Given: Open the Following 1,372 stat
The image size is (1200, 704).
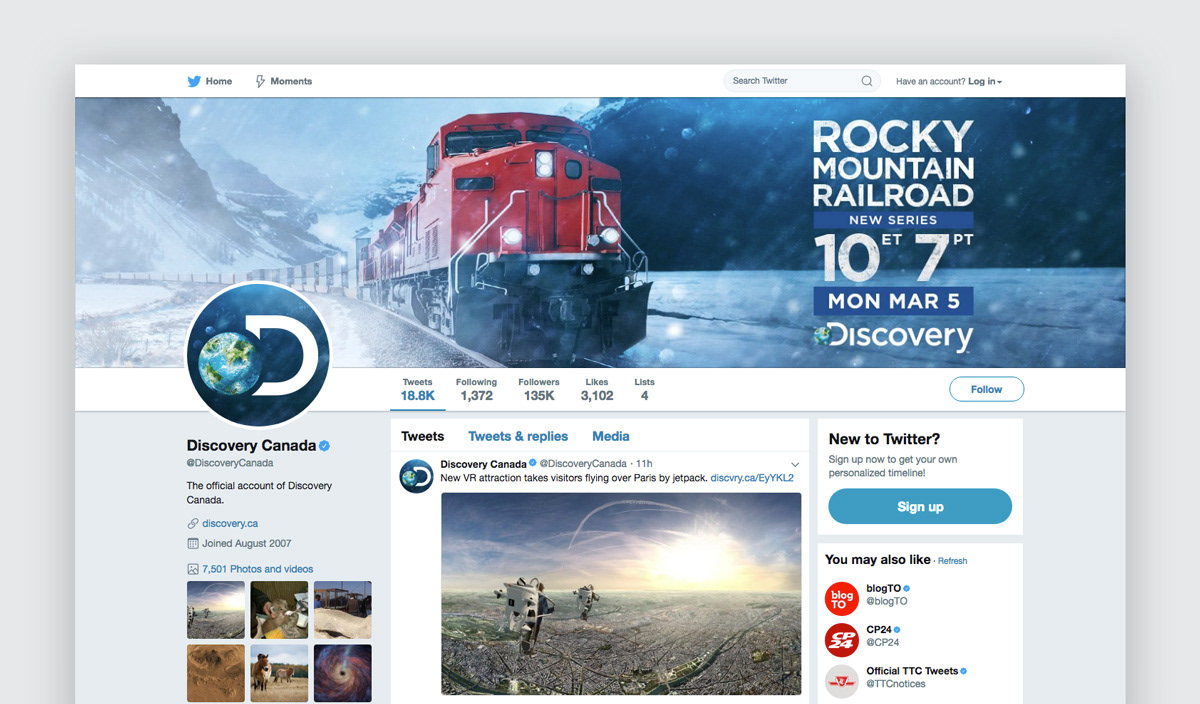Looking at the screenshot, I should (476, 390).
